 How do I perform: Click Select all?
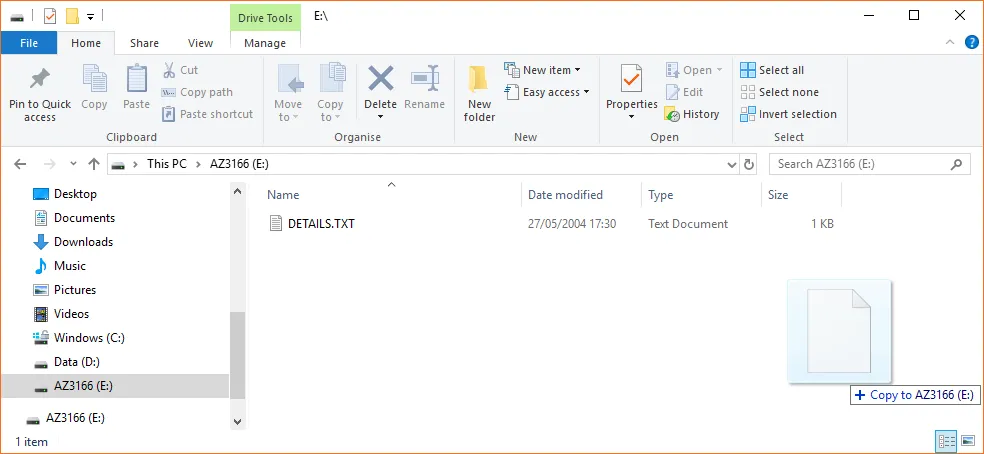tap(772, 70)
